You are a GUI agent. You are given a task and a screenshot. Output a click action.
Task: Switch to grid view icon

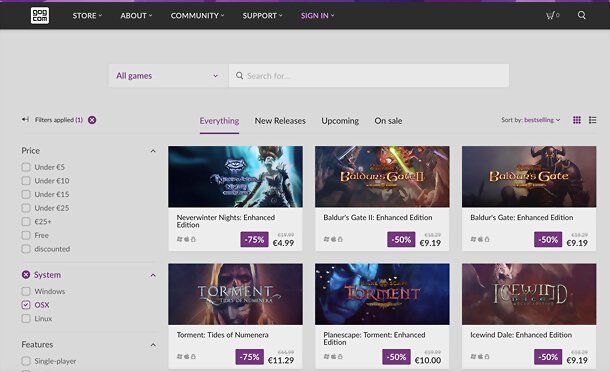point(577,120)
